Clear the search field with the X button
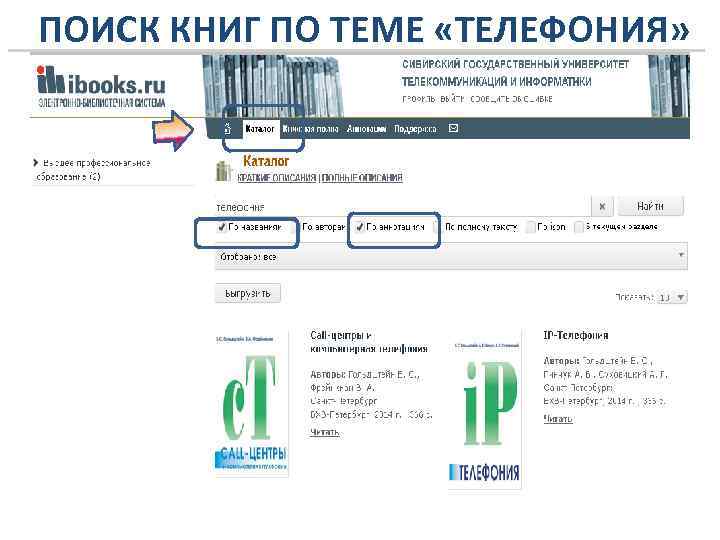The width and height of the screenshot is (720, 540). [x=602, y=207]
